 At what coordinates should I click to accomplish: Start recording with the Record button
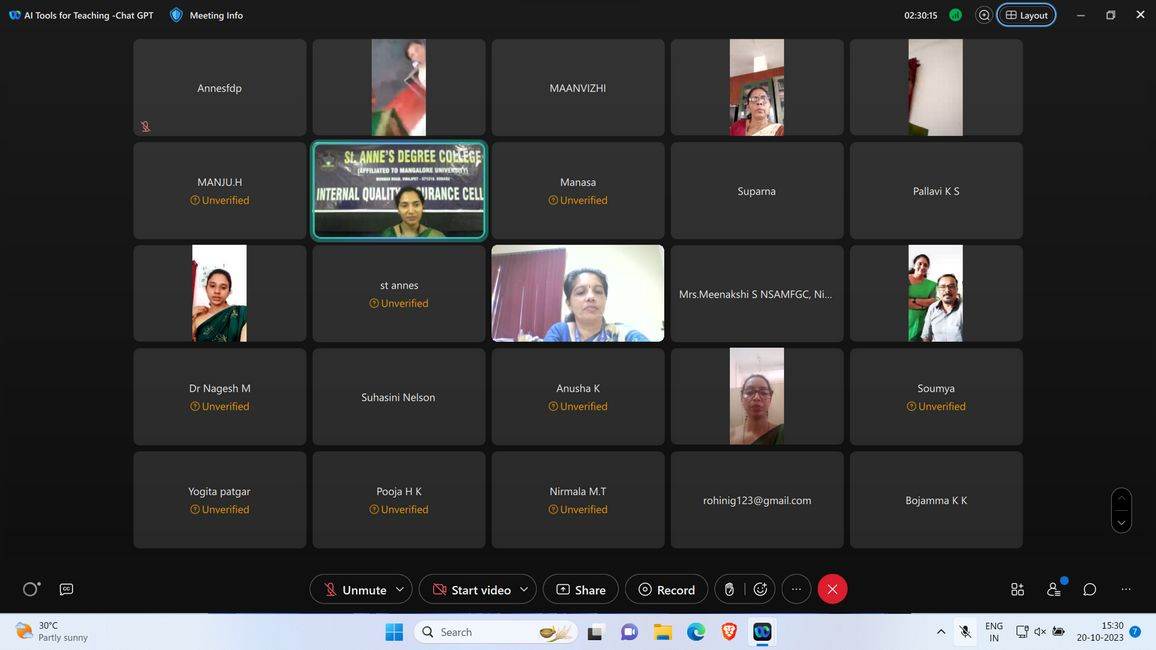[x=666, y=590]
